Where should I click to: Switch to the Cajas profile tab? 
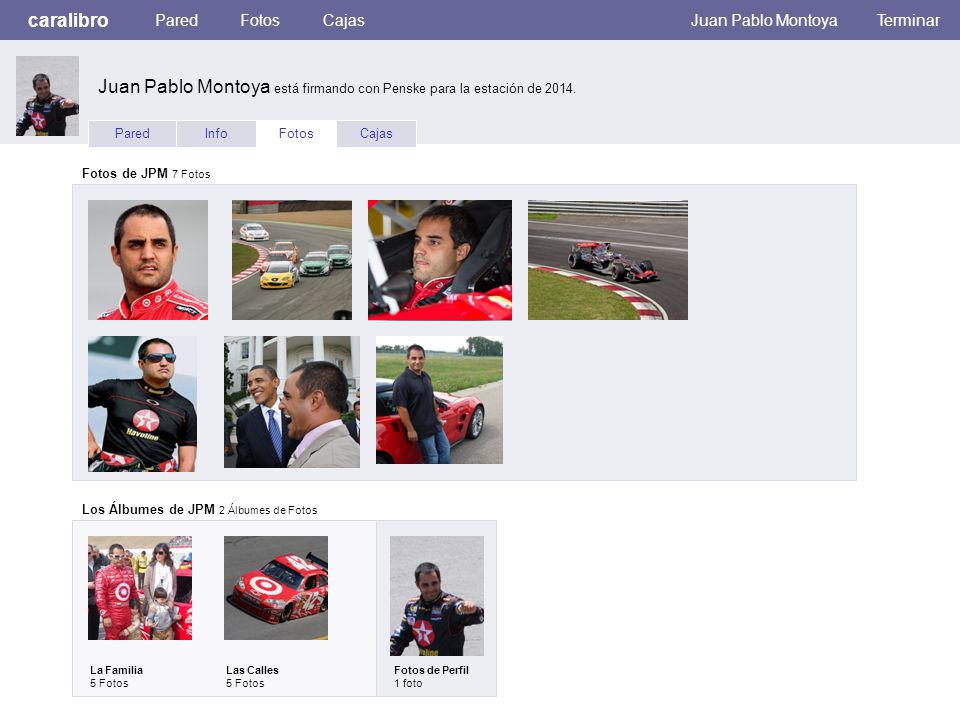[x=376, y=133]
